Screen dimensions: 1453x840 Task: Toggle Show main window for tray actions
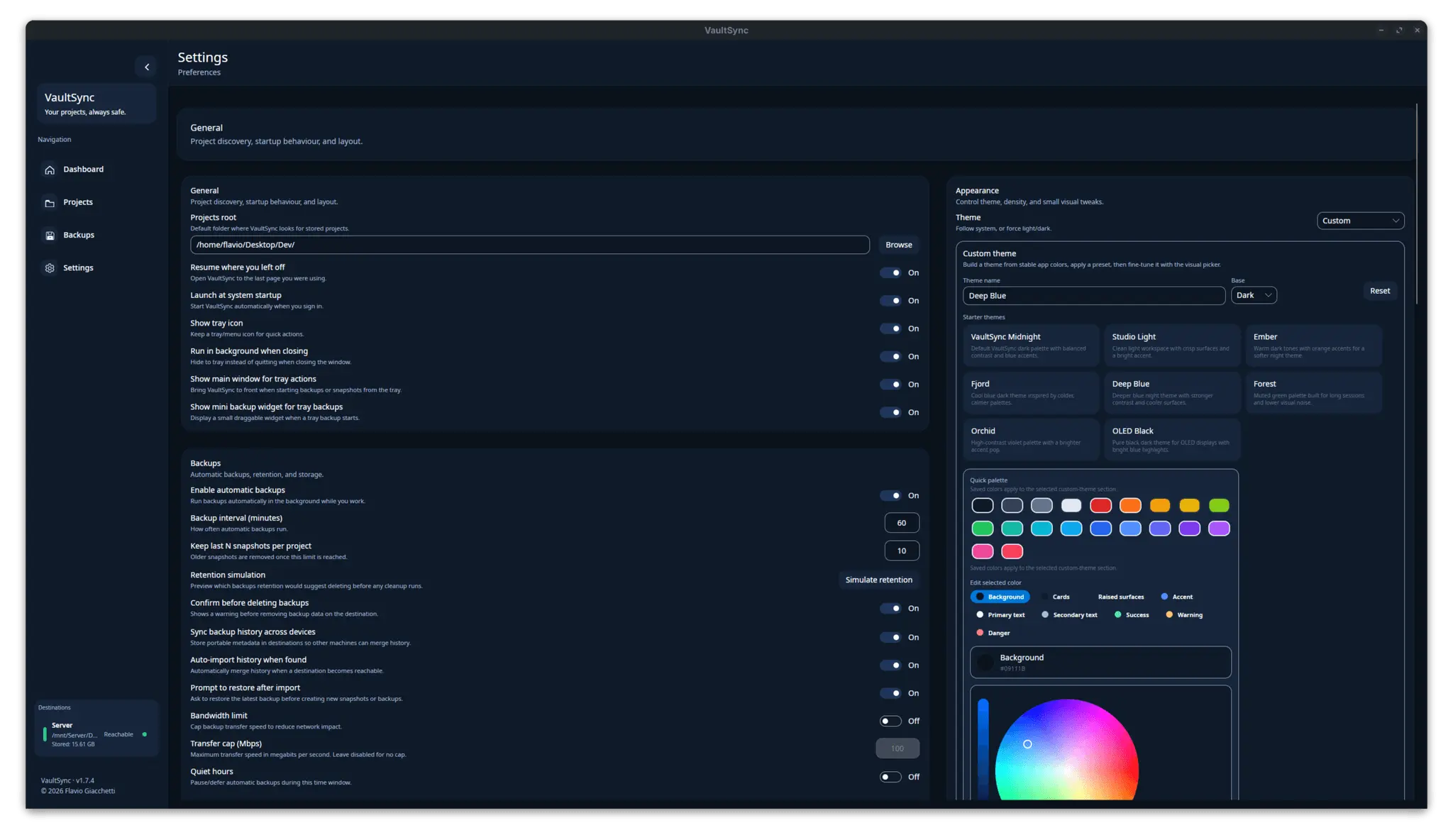pyautogui.click(x=890, y=385)
